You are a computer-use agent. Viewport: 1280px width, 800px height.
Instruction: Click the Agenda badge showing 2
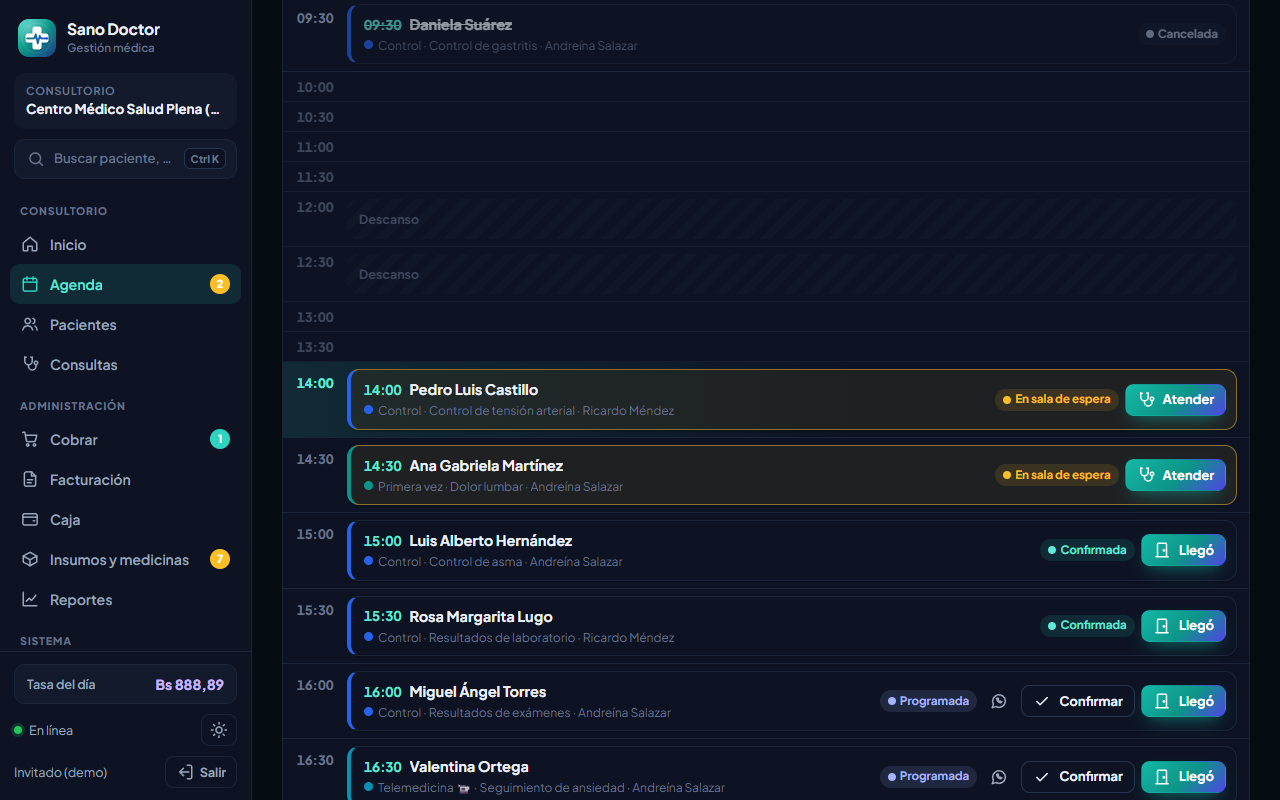[220, 285]
